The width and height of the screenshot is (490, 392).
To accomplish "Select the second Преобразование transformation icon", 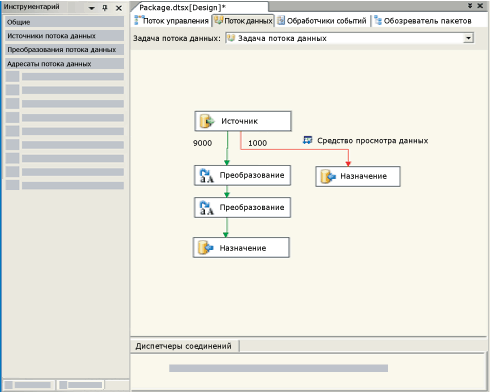I will 206,208.
